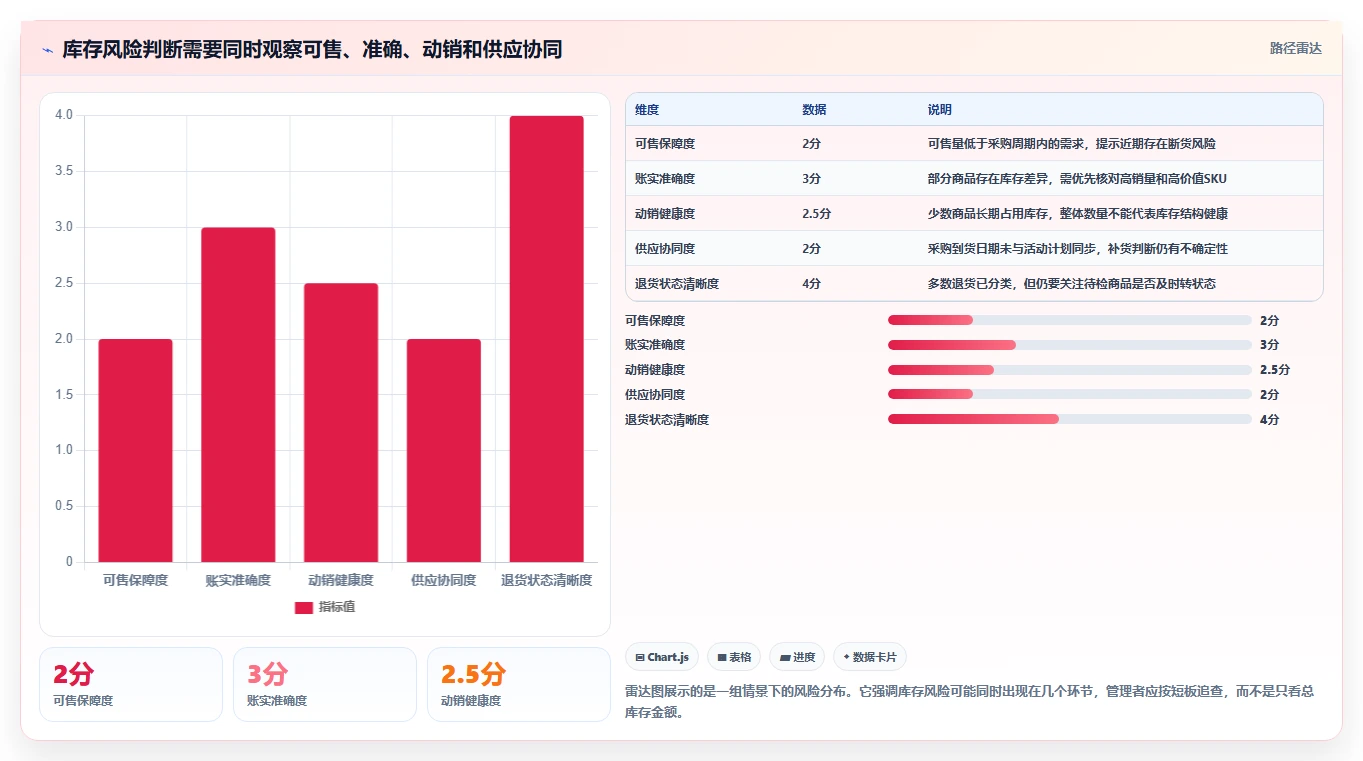Click the 可售保障度 progress bar
1363x761 pixels.
coord(1070,320)
